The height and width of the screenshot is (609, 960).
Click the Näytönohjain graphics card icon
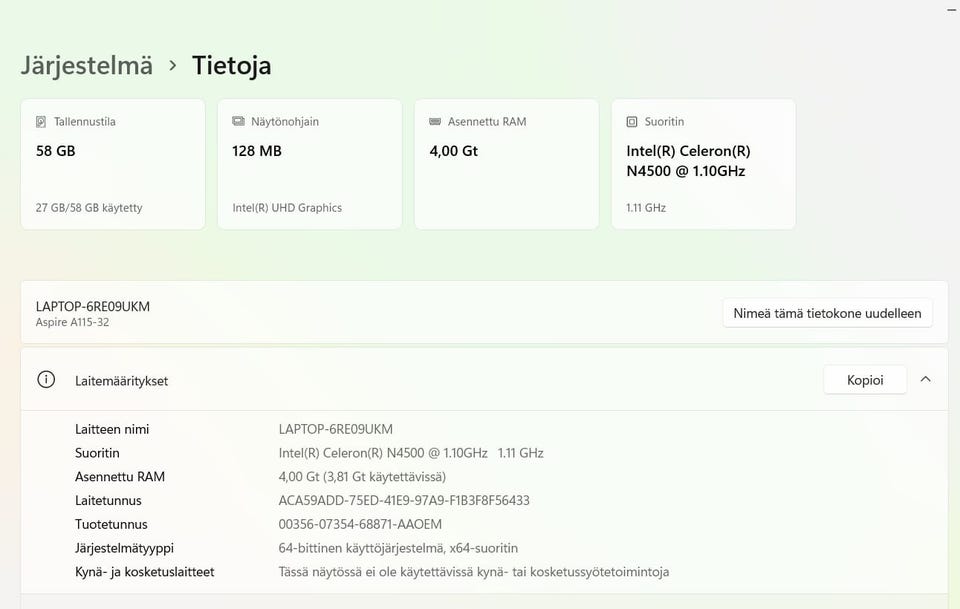pos(238,122)
